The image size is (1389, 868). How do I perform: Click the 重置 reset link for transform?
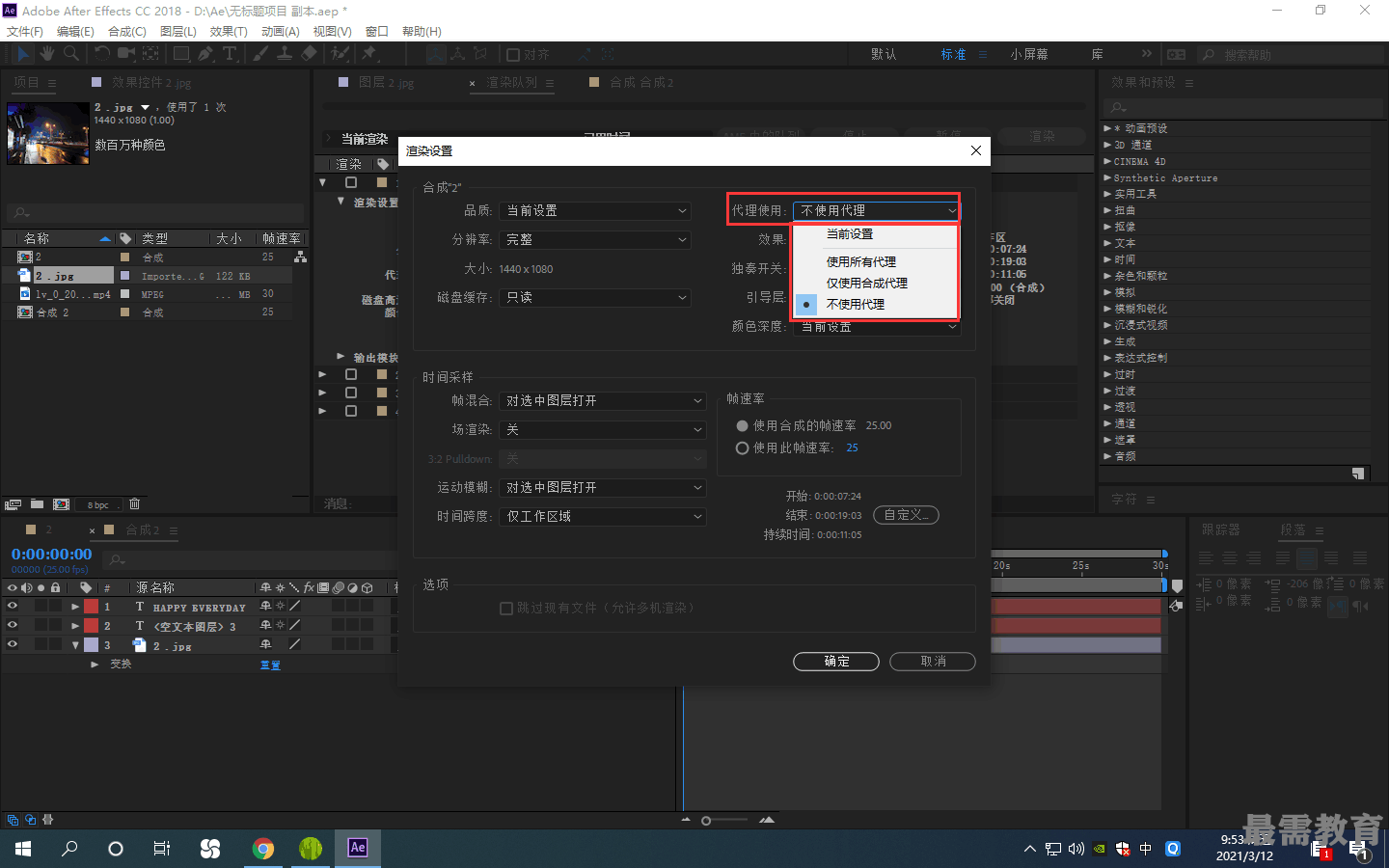click(270, 665)
